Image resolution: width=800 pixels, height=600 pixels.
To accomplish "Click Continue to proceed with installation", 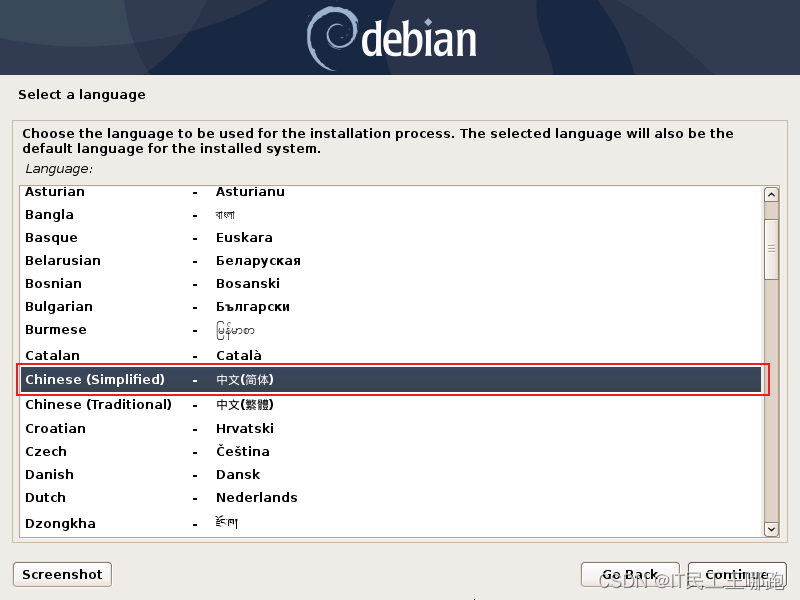I will pos(736,575).
